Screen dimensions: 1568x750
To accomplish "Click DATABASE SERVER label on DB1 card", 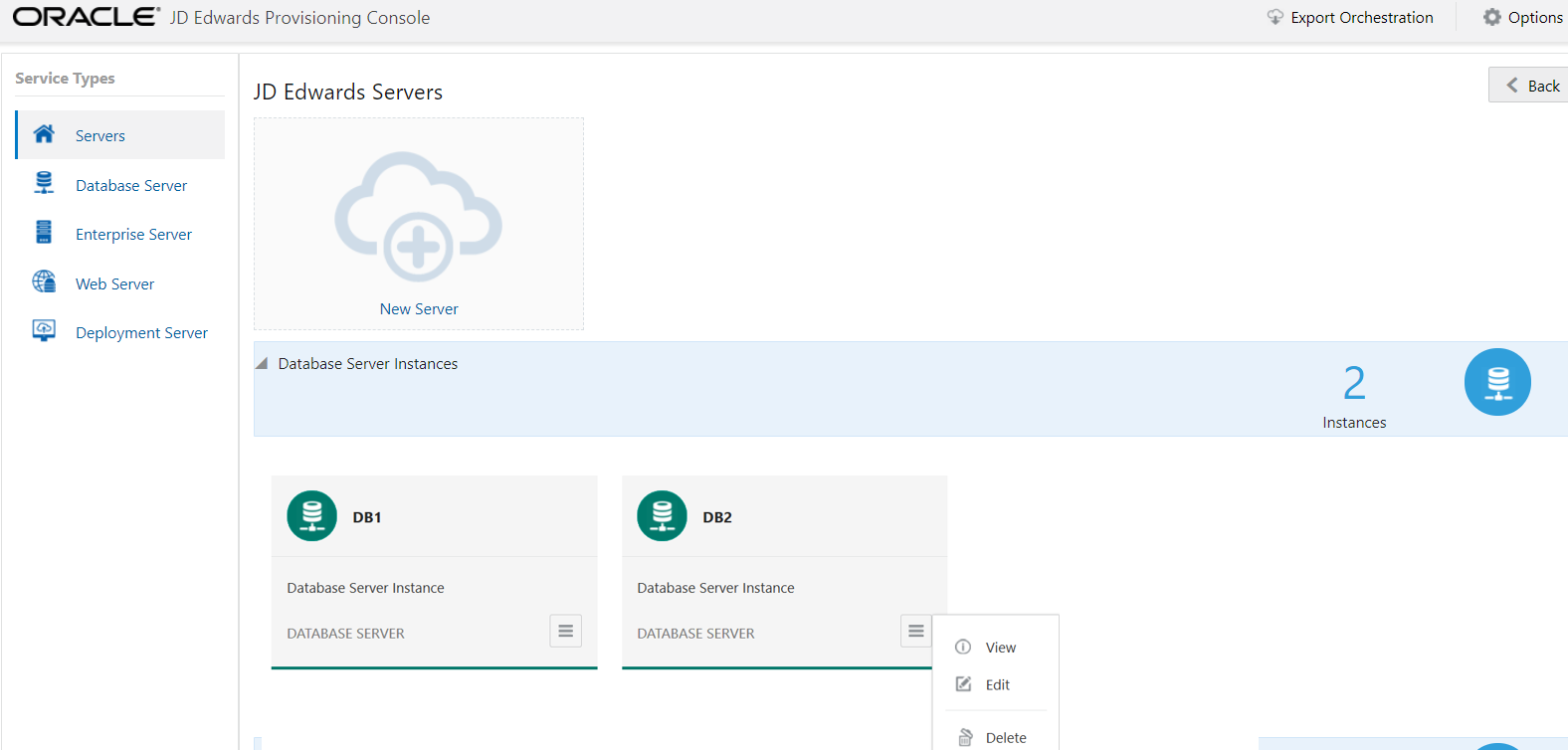I will click(x=346, y=634).
